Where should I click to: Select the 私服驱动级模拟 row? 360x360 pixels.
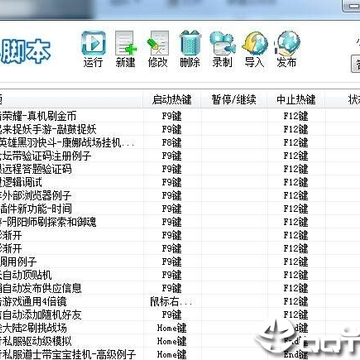pyautogui.click(x=180, y=341)
